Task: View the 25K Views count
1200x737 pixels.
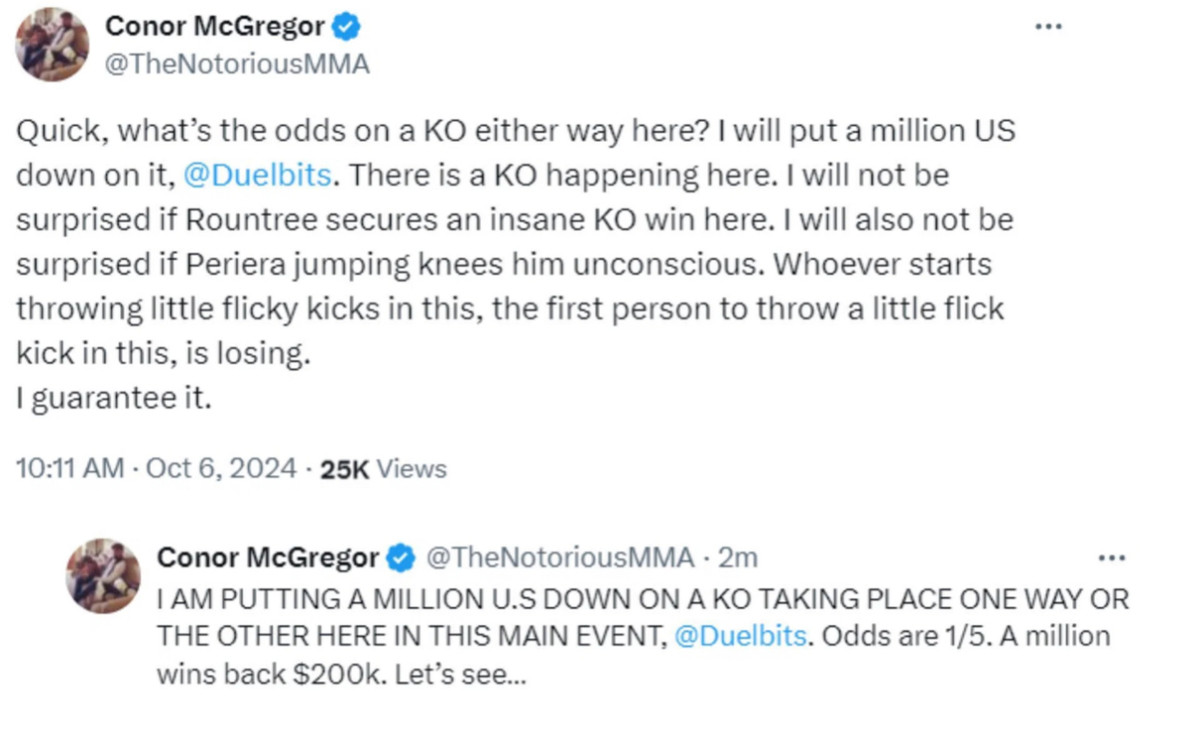Action: click(383, 468)
